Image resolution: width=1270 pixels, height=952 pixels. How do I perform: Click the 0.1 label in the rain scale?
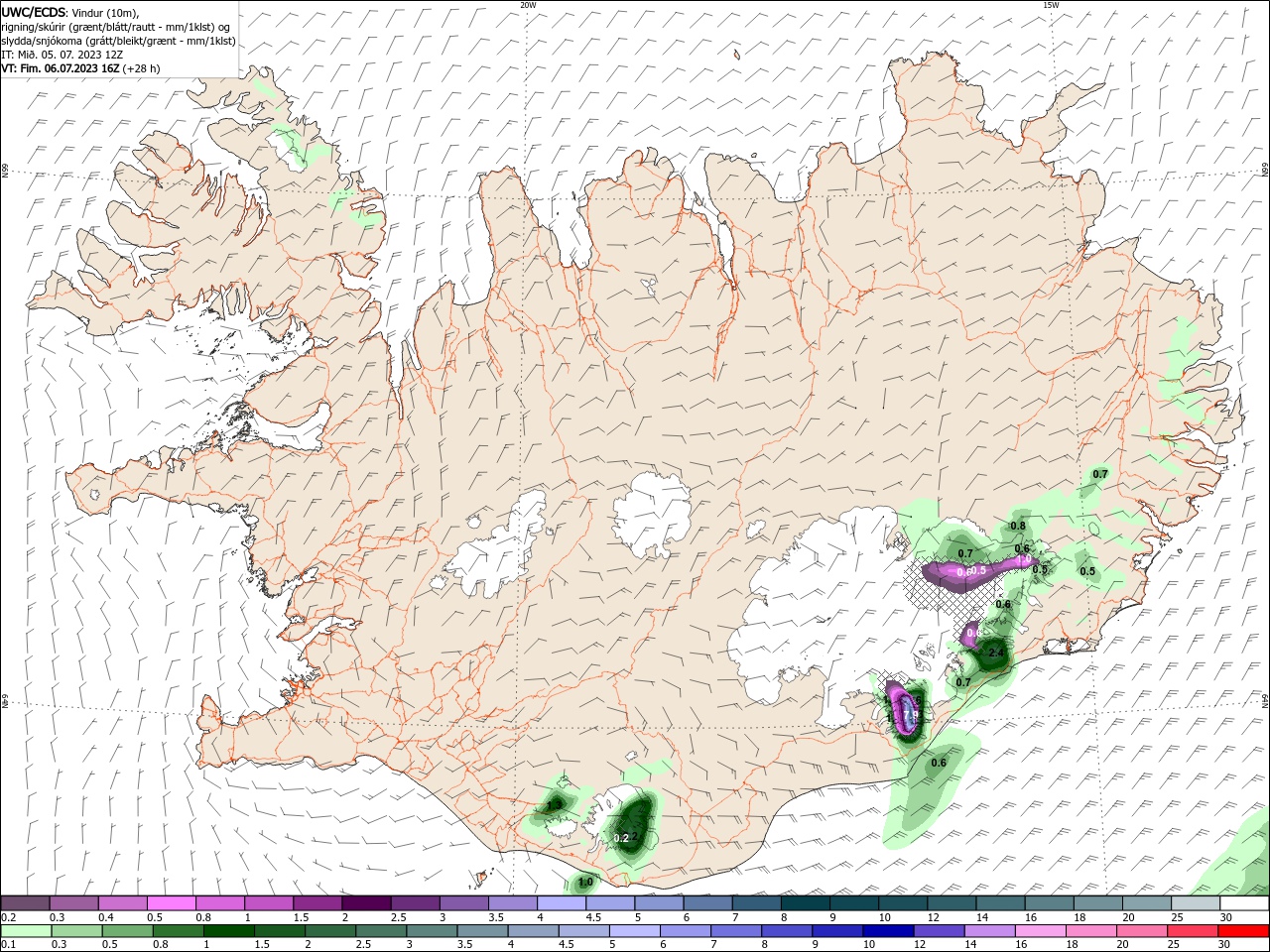8,945
